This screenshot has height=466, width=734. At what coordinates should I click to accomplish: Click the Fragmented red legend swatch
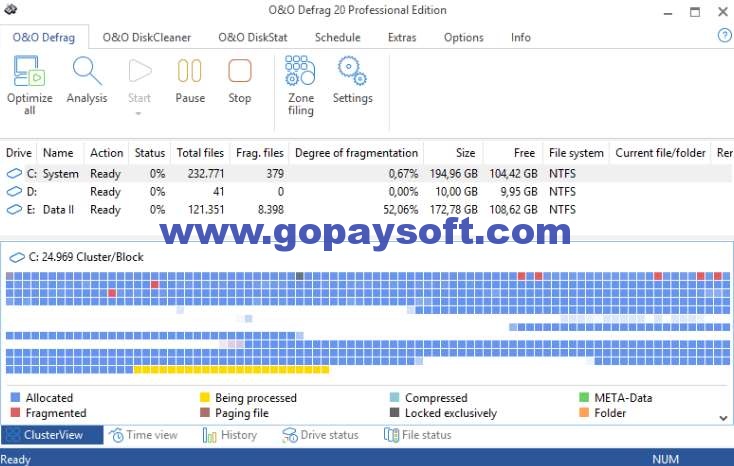(15, 413)
